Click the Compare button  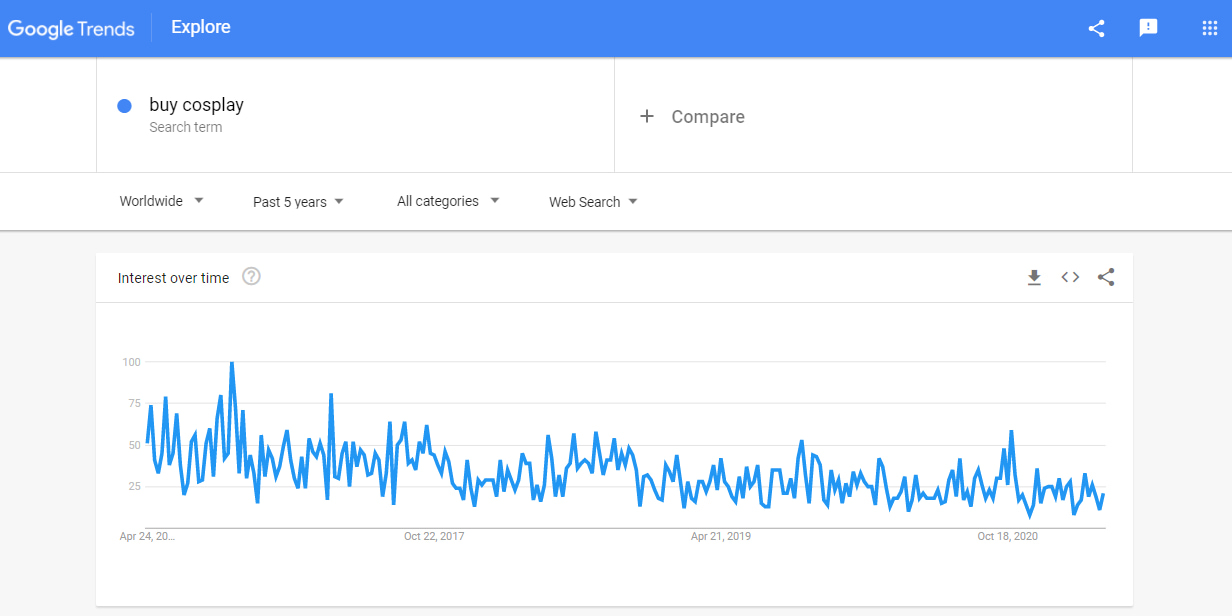(x=707, y=117)
